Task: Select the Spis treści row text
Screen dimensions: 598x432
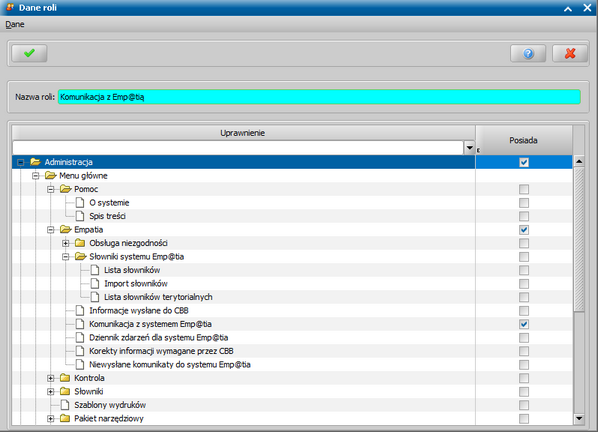Action: (107, 216)
